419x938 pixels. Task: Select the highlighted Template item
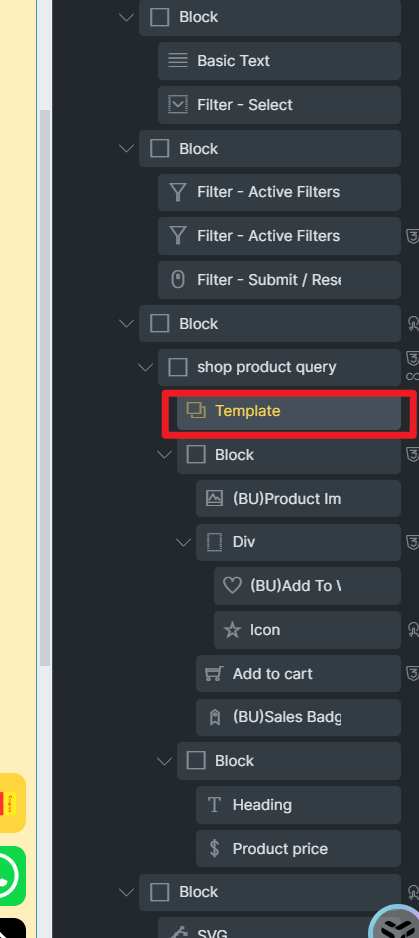(289, 411)
